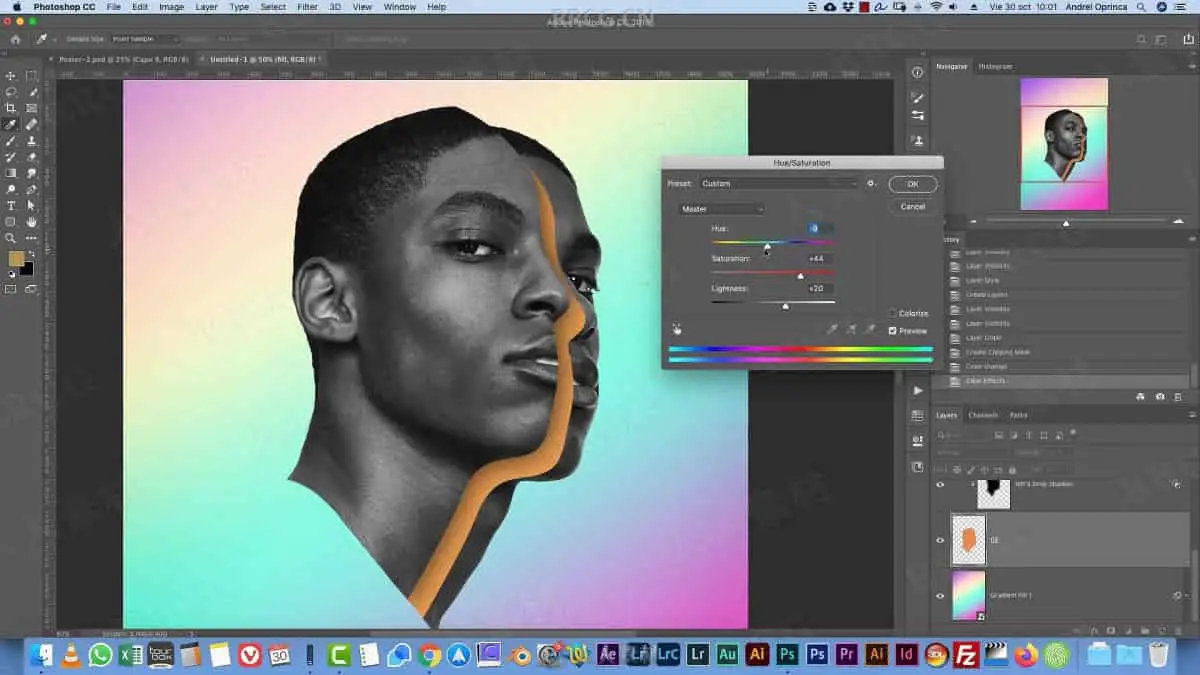Select the Spot Healing Brush tool
The width and height of the screenshot is (1200, 675).
click(32, 125)
